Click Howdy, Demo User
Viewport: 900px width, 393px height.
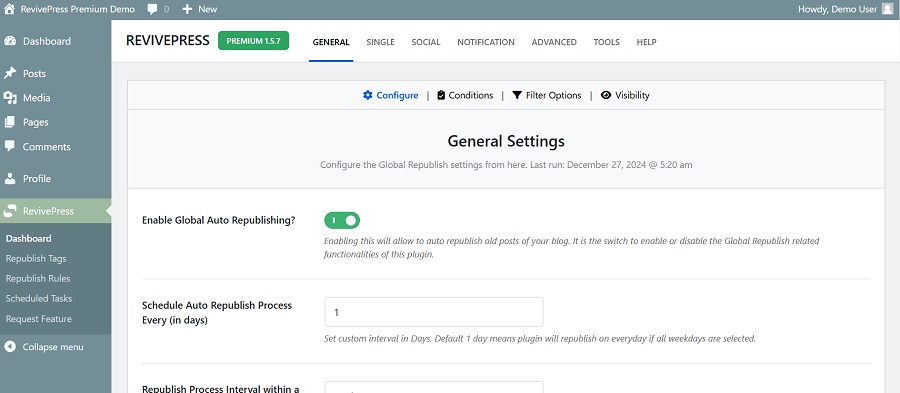[x=837, y=9]
